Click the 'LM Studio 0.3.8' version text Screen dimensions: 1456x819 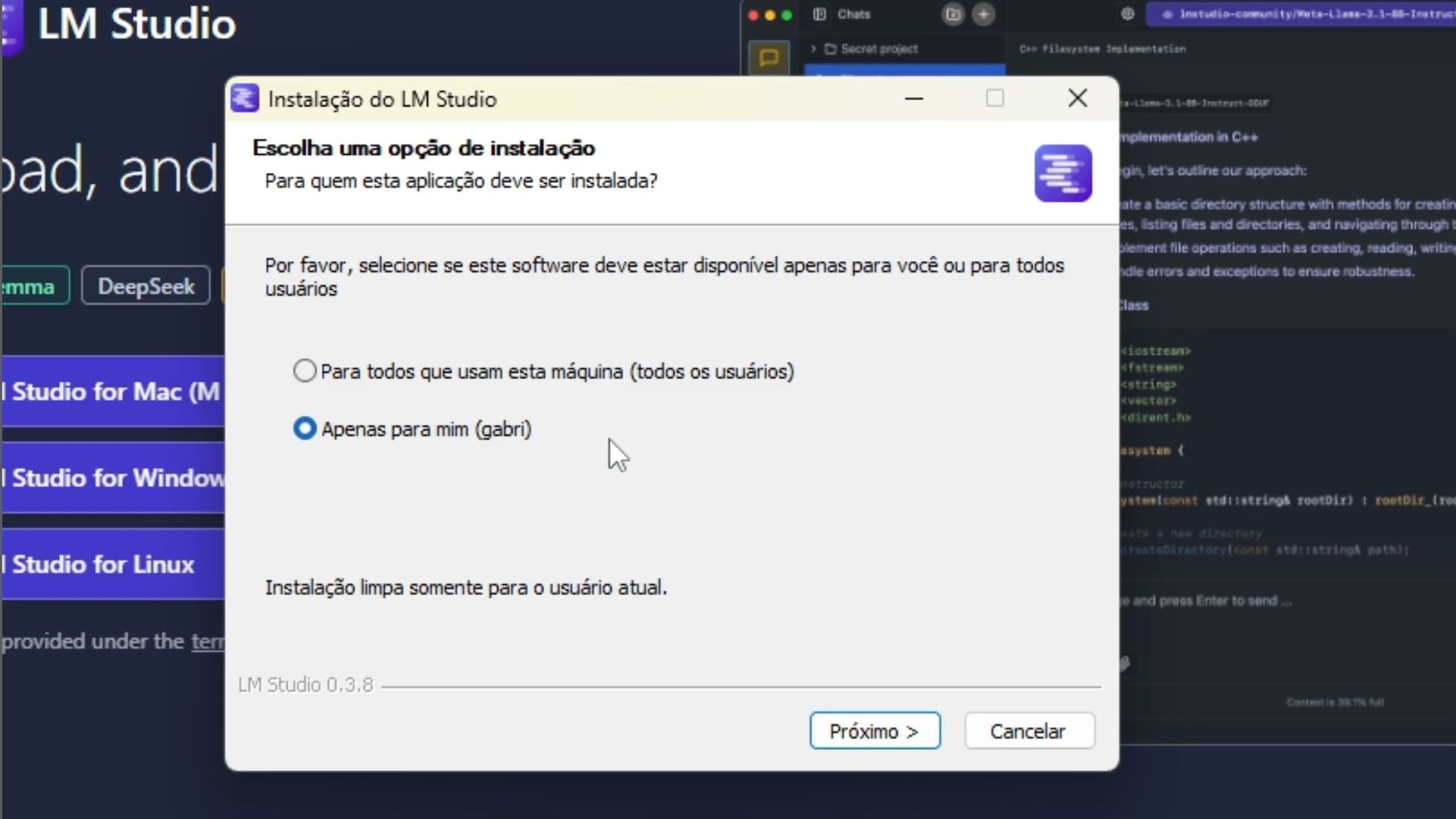click(x=305, y=685)
